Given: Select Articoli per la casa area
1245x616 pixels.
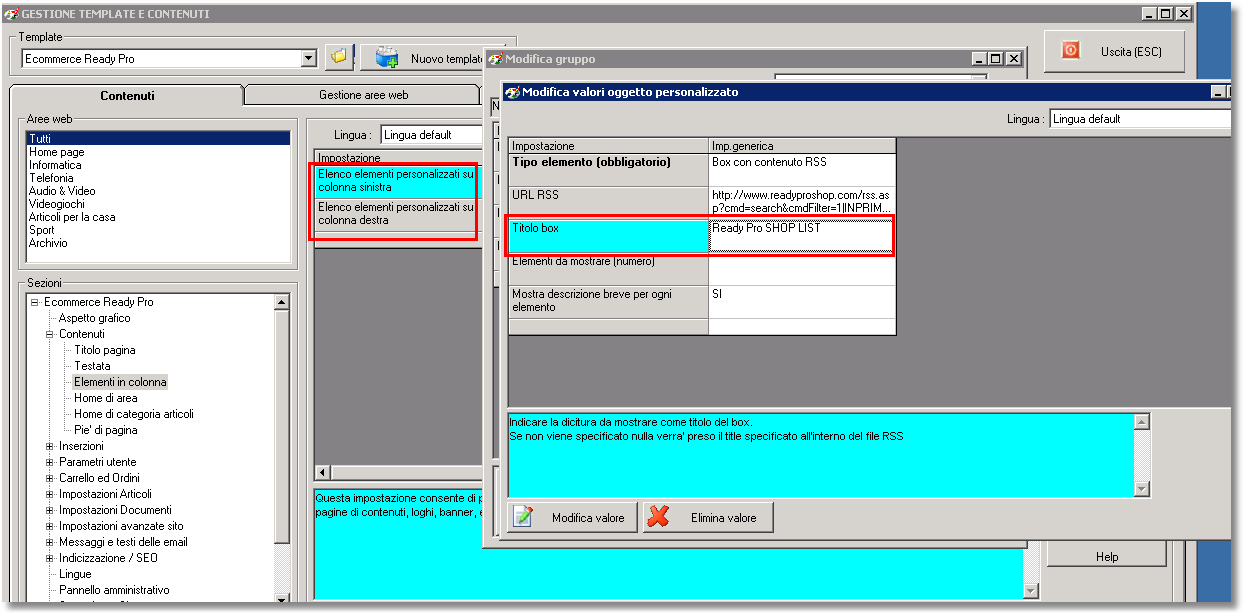Looking at the screenshot, I should coord(72,217).
